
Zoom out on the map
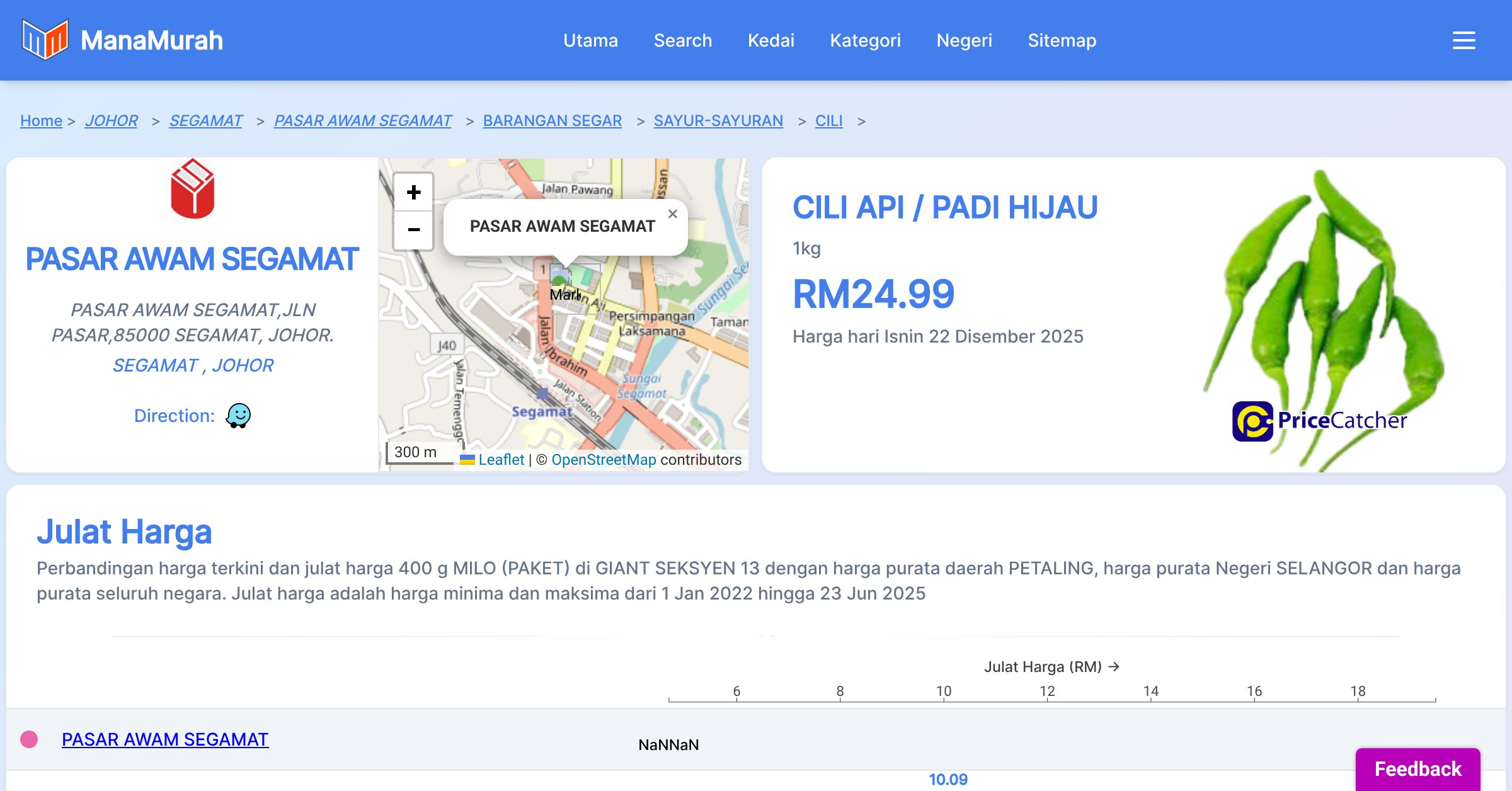pos(413,230)
